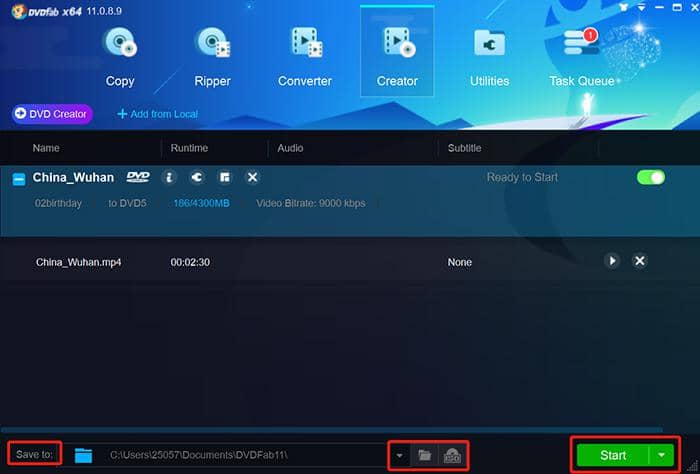
Task: Remove China_Wuhan task with X icon
Action: point(252,177)
